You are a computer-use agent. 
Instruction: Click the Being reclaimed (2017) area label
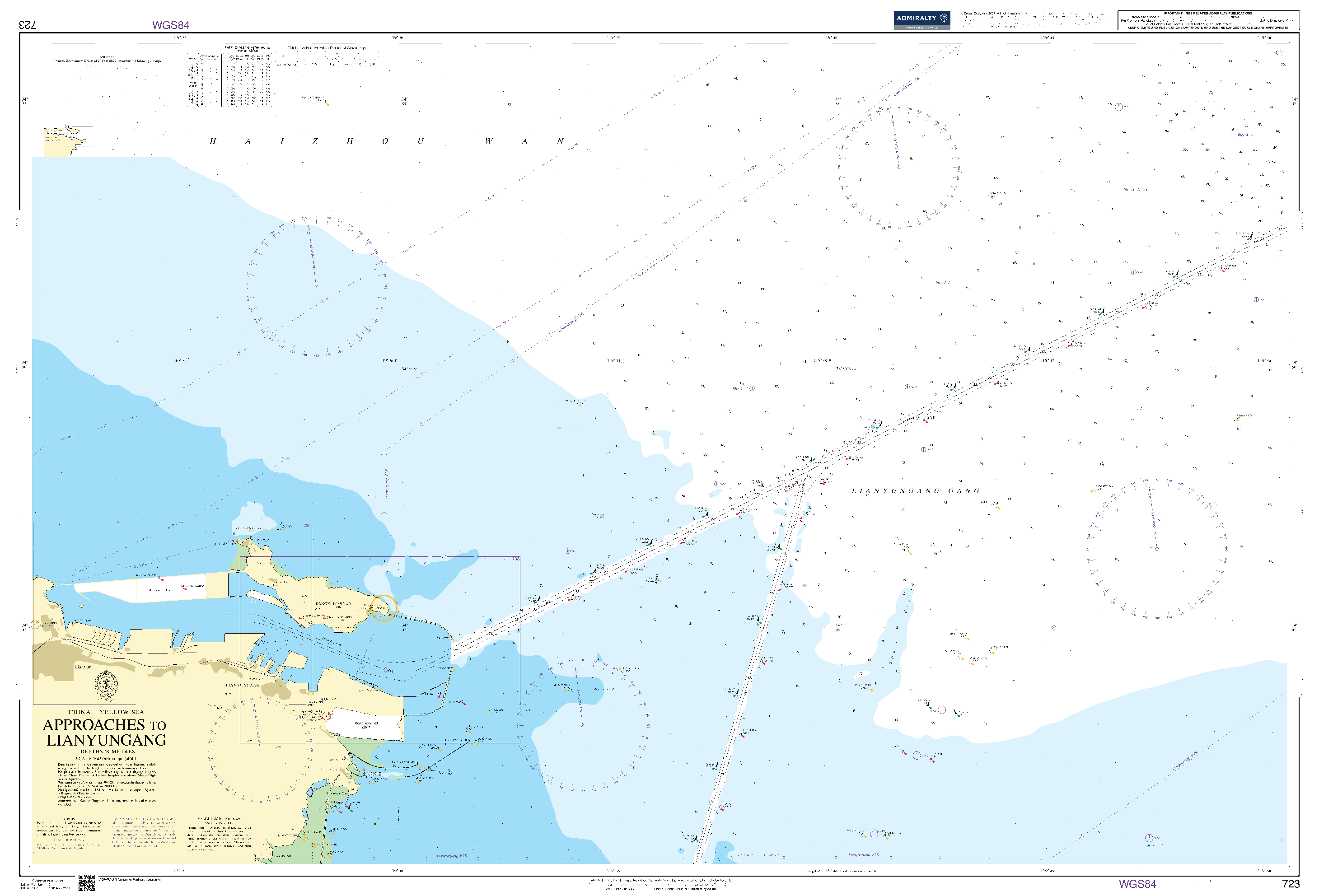(366, 725)
